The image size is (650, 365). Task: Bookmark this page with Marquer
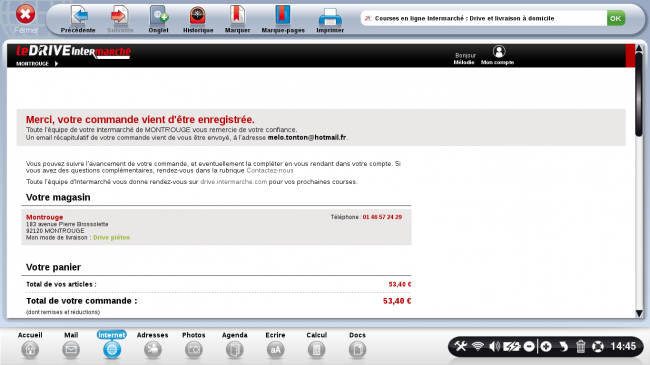tap(237, 19)
